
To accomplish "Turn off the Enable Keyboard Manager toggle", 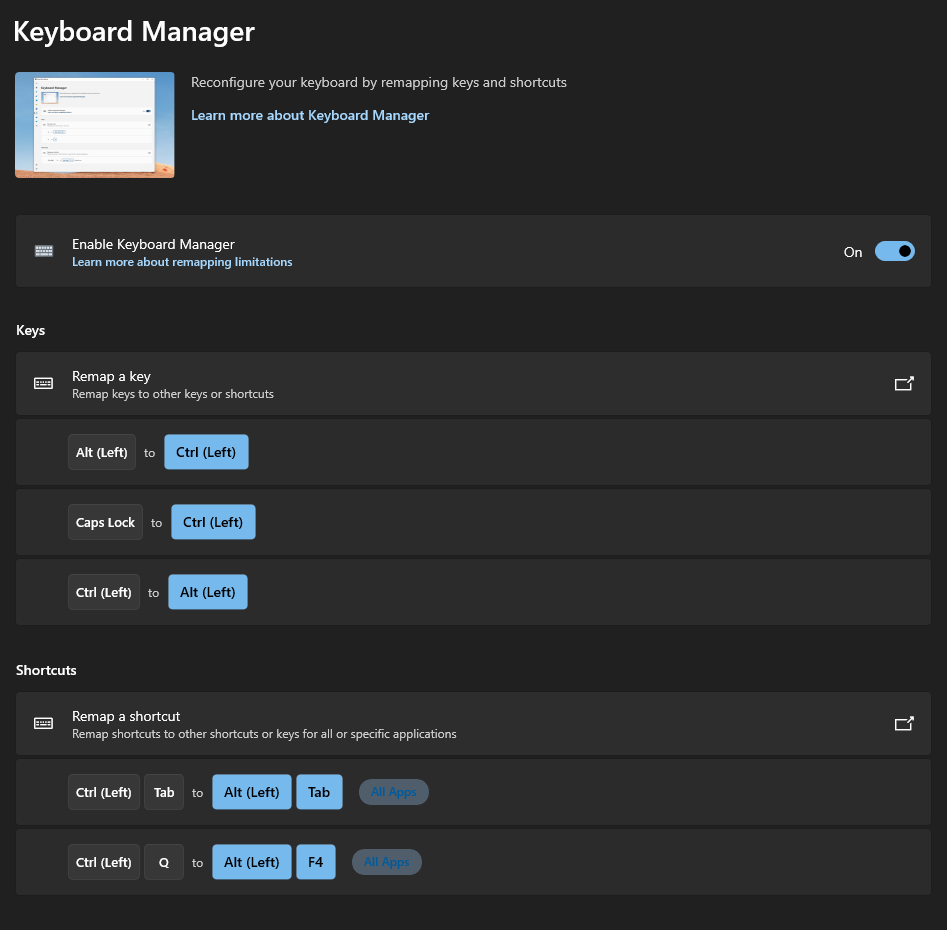I will pos(894,252).
